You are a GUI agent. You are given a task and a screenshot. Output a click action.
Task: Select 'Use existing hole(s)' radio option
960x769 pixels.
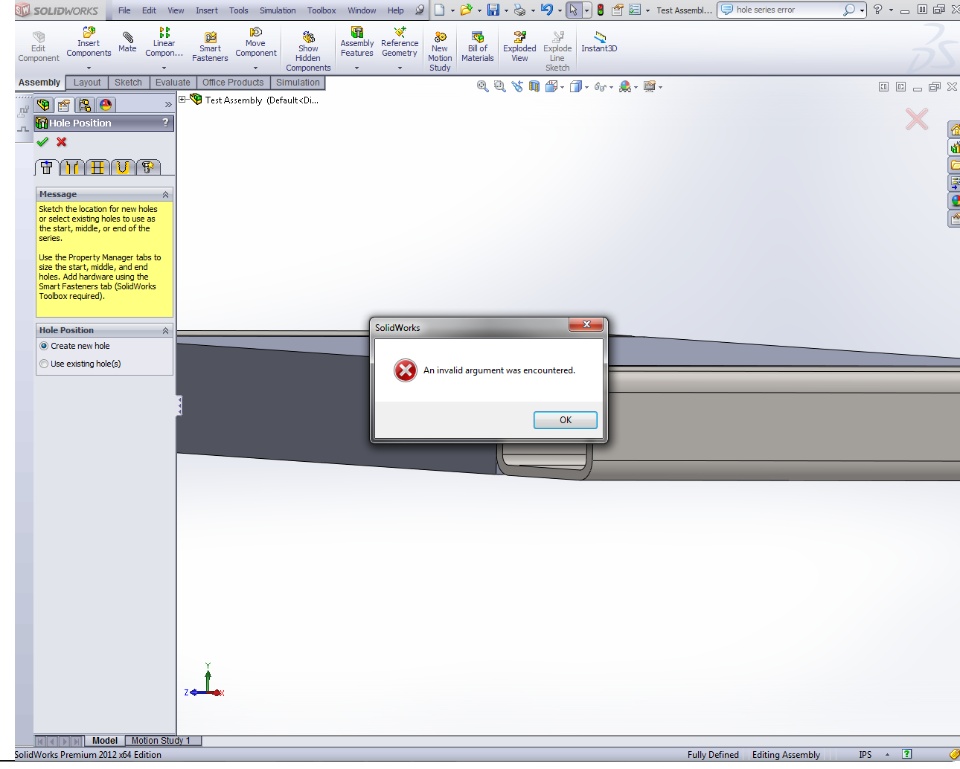tap(44, 364)
